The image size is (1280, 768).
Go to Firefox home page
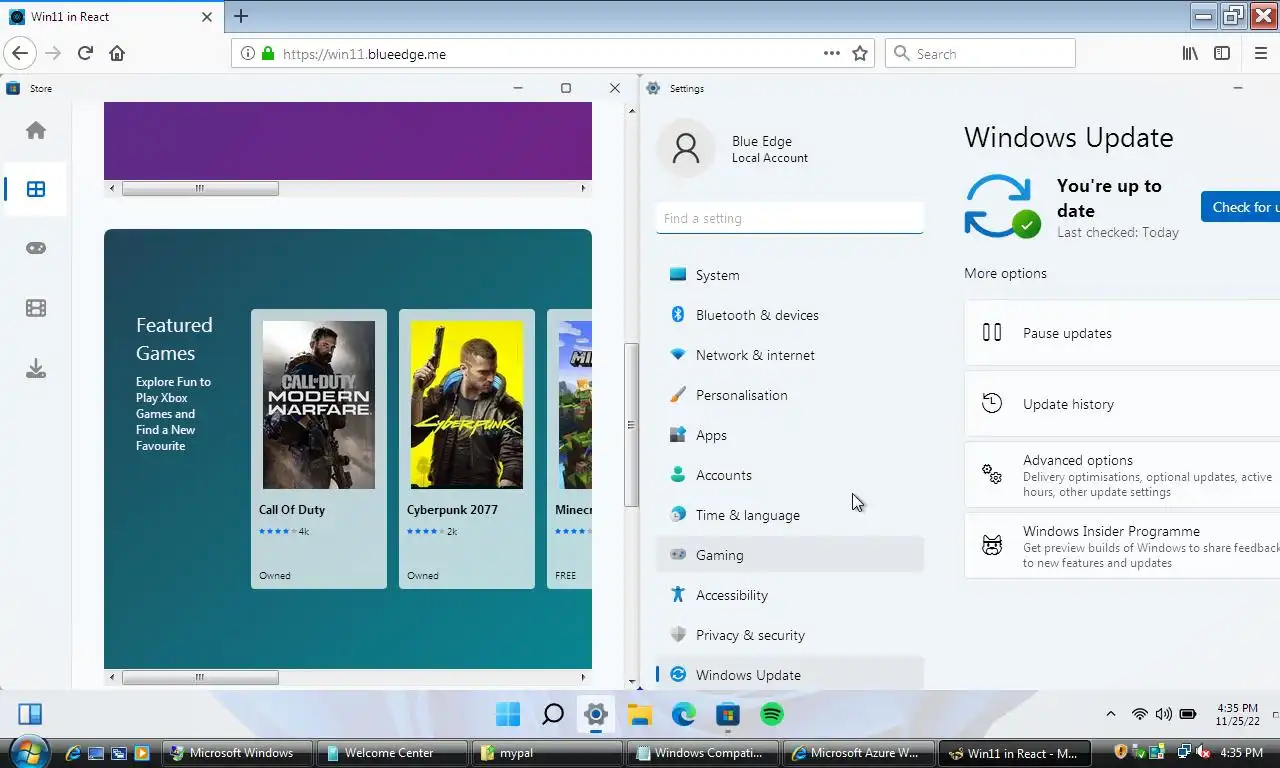117,53
